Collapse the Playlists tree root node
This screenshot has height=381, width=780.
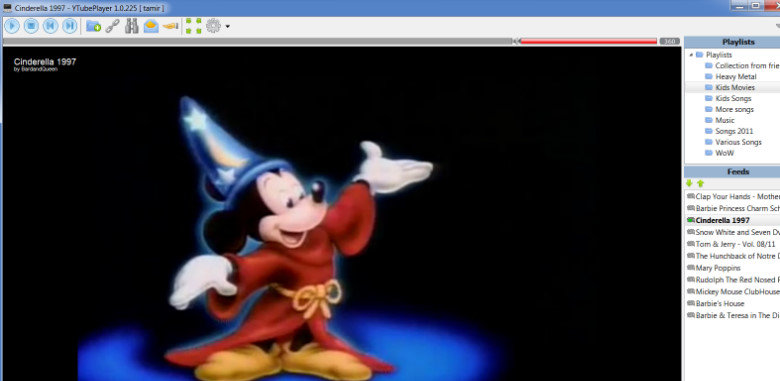(691, 55)
